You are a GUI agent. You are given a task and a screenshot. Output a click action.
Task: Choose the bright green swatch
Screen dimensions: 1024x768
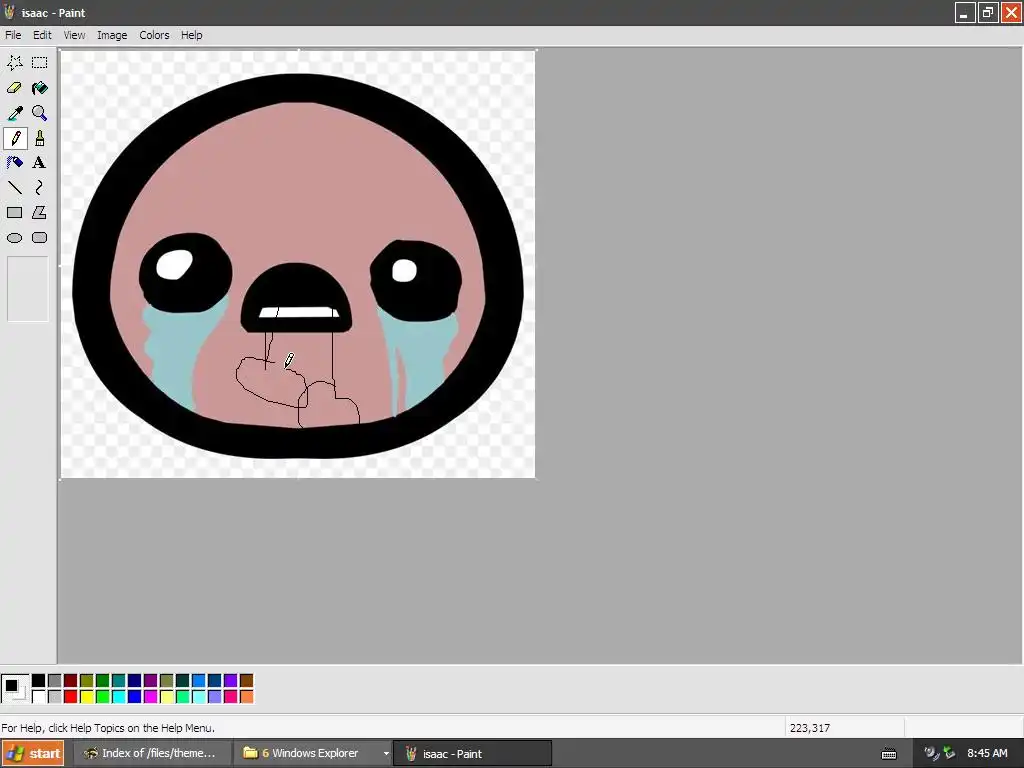coord(103,697)
